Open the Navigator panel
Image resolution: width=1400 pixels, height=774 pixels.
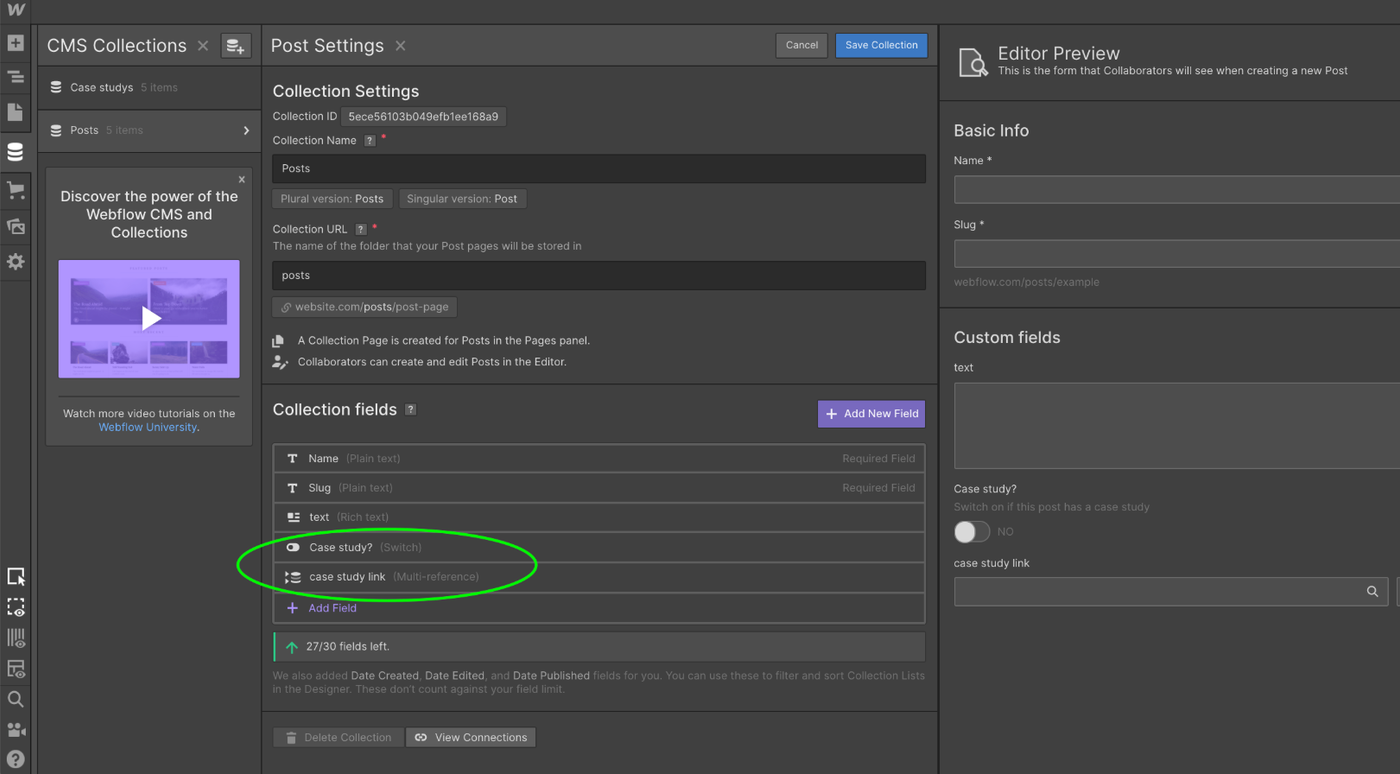(x=15, y=77)
